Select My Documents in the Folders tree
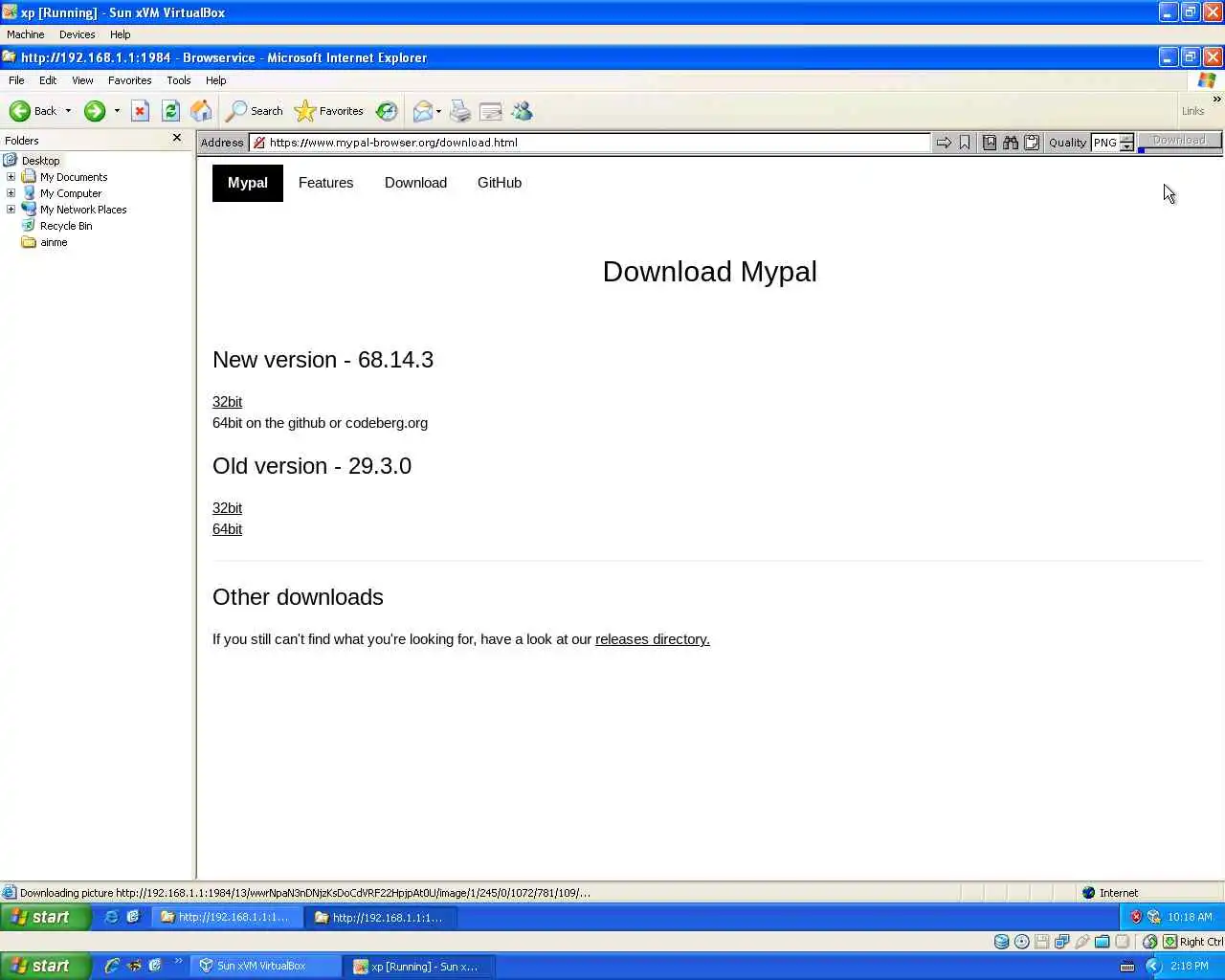Screen dimensions: 1225x980 (74, 177)
